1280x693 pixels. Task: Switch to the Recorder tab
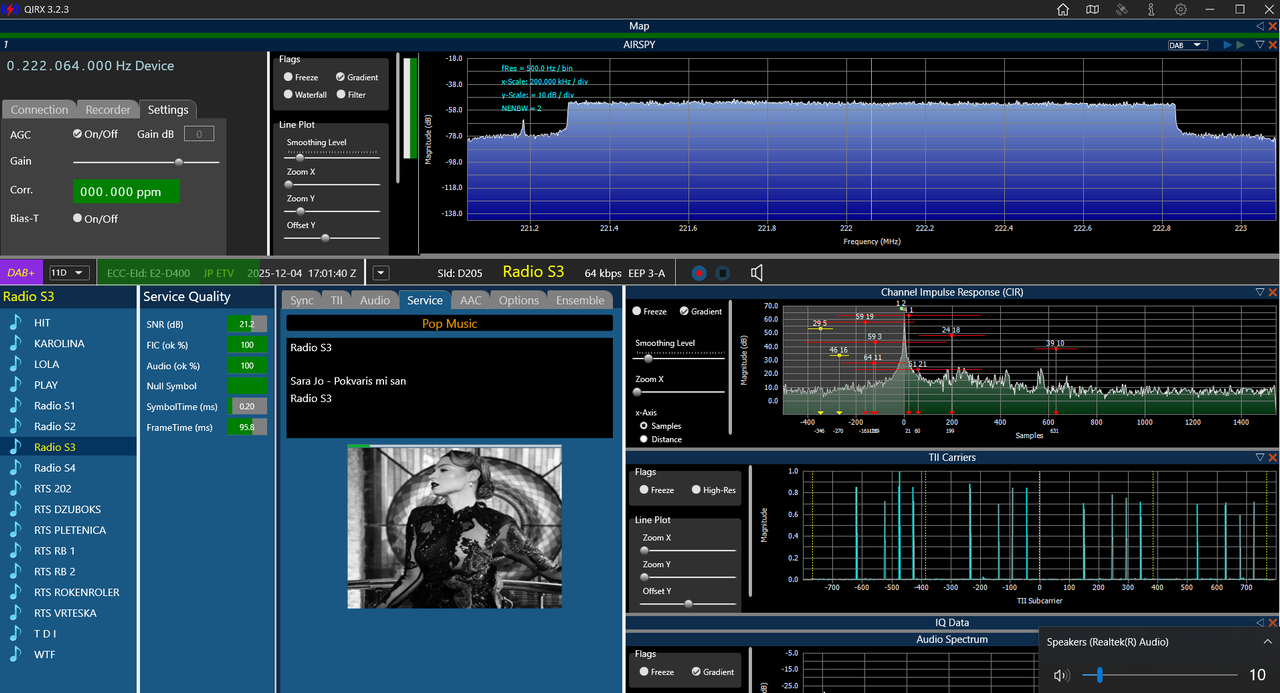click(x=108, y=110)
